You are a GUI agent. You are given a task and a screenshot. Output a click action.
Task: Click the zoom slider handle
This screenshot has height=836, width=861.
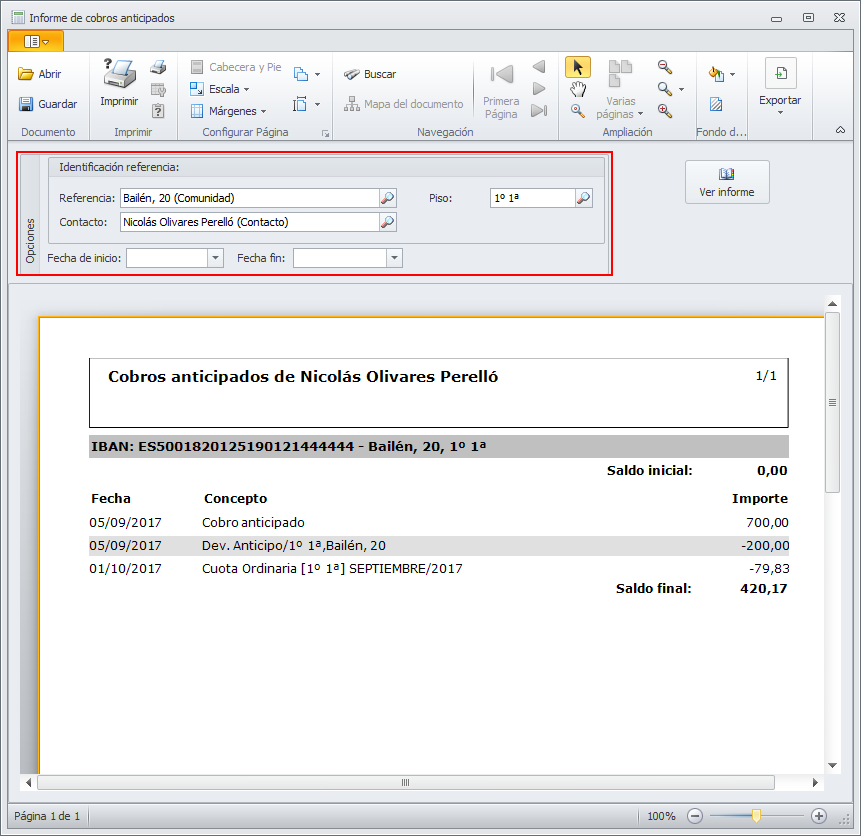(x=756, y=816)
